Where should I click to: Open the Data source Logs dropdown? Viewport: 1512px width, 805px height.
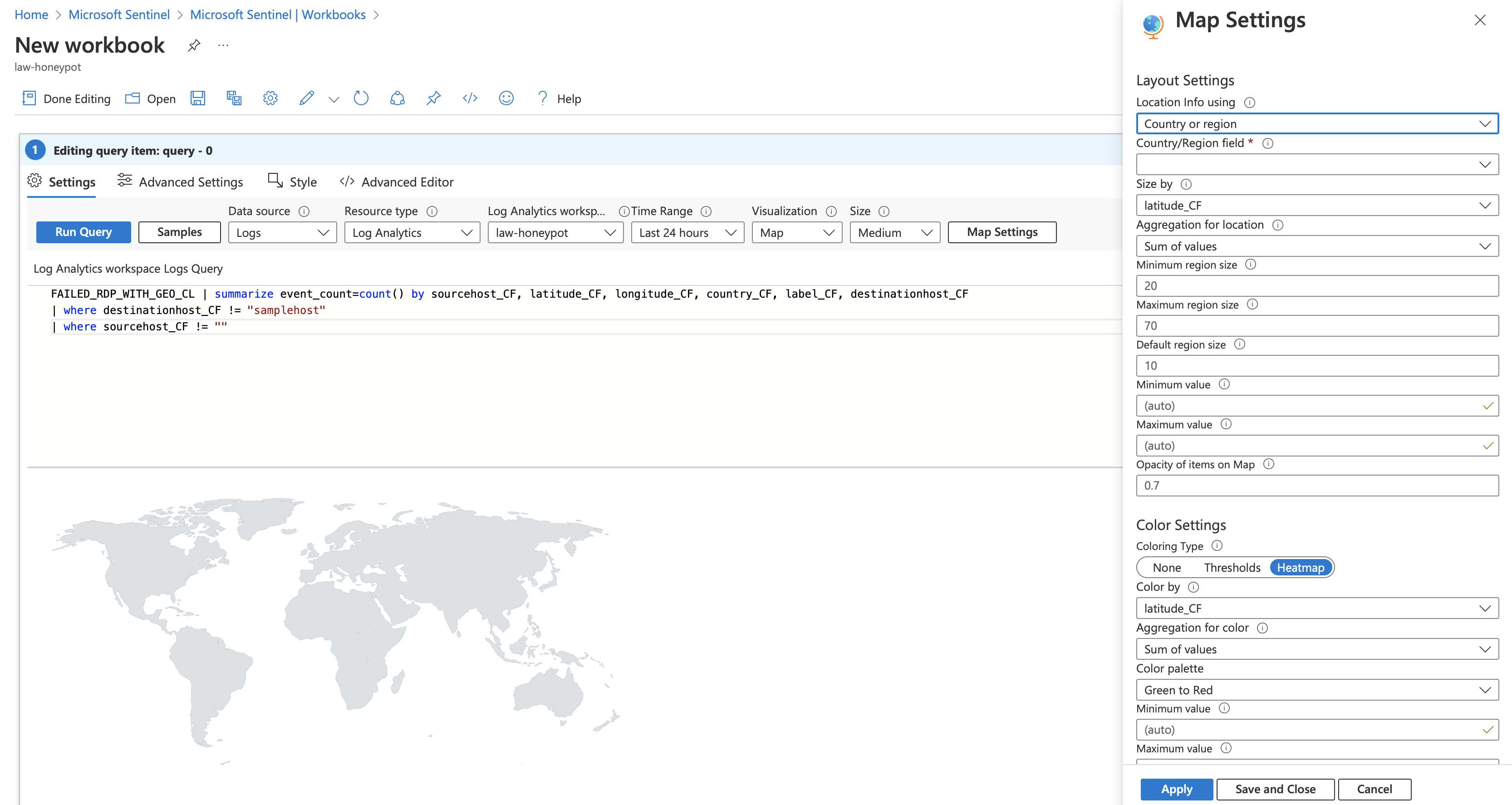282,232
